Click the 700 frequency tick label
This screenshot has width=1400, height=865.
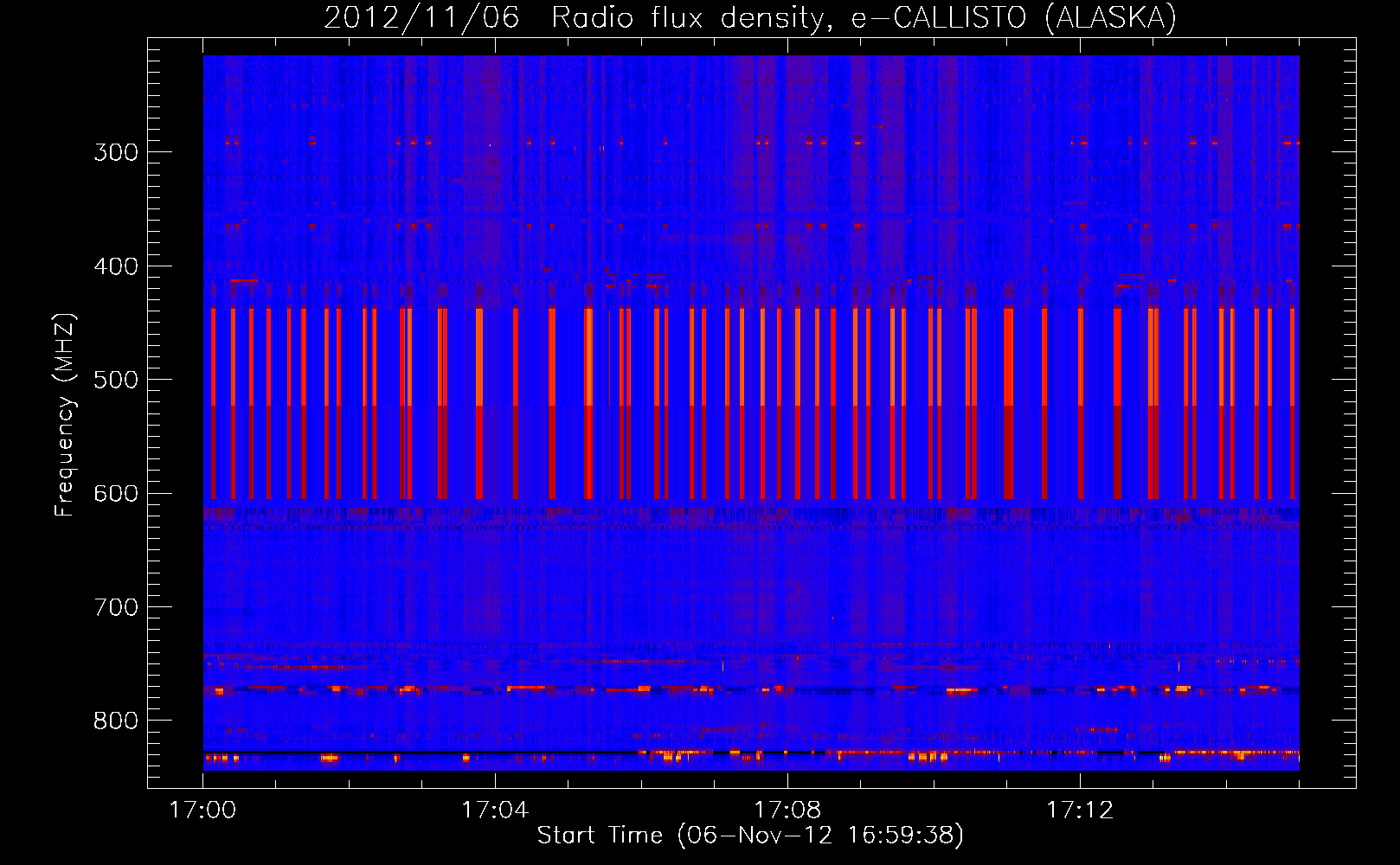pos(116,607)
